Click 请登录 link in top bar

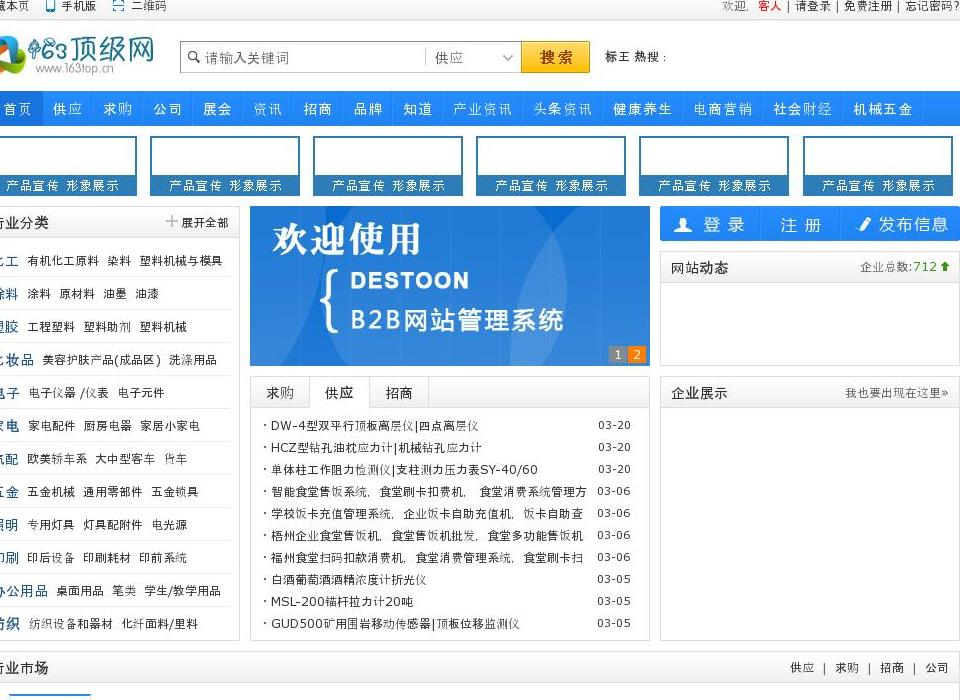(812, 6)
